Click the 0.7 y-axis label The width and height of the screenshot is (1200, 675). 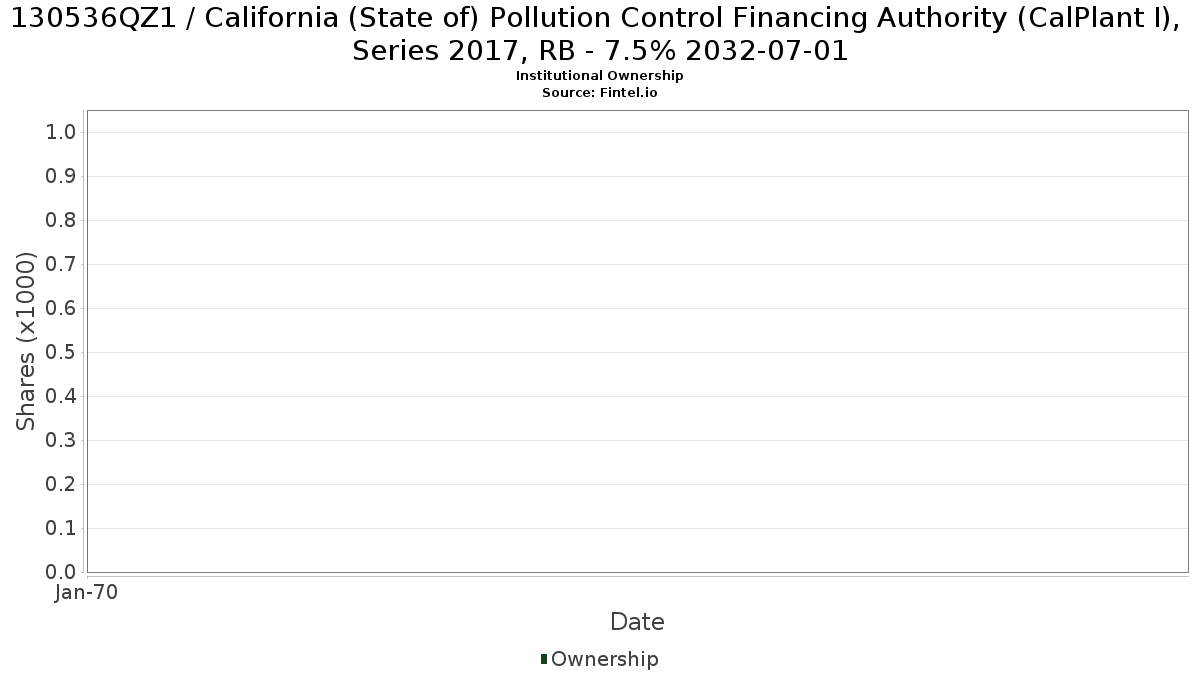coord(61,265)
